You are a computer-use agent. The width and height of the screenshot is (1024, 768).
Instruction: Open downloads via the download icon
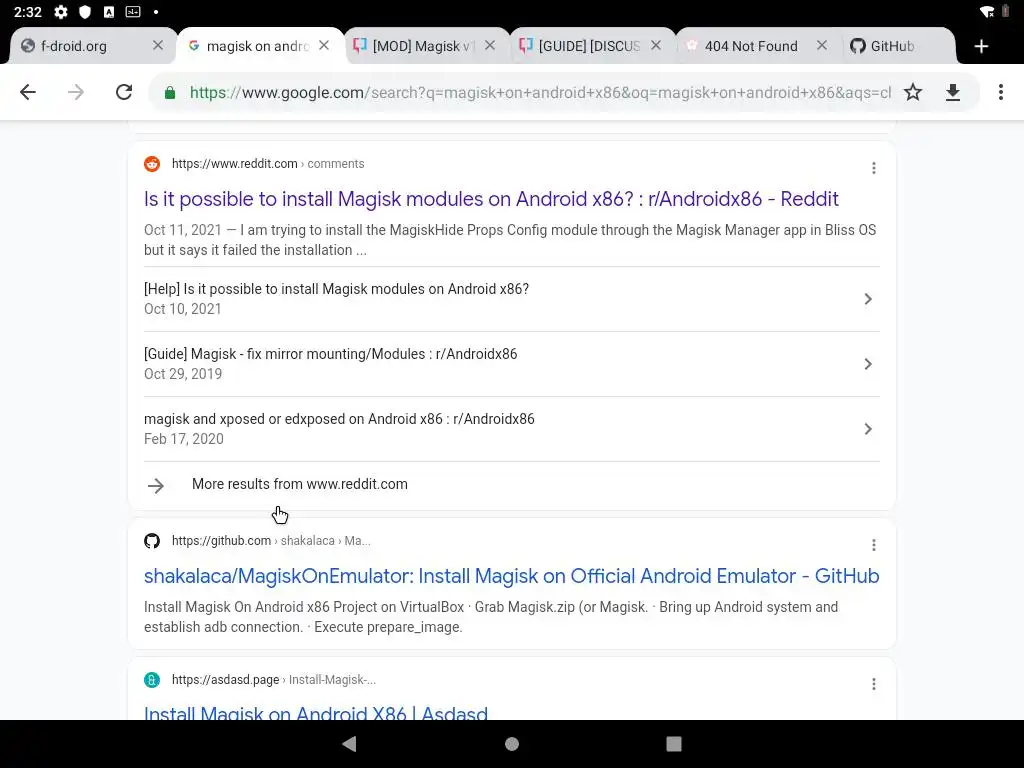pyautogui.click(x=953, y=93)
